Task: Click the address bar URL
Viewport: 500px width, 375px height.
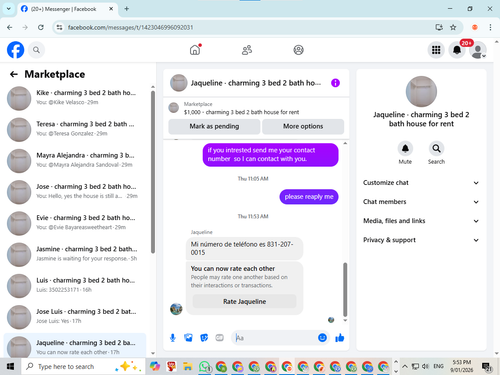Action: click(x=130, y=27)
